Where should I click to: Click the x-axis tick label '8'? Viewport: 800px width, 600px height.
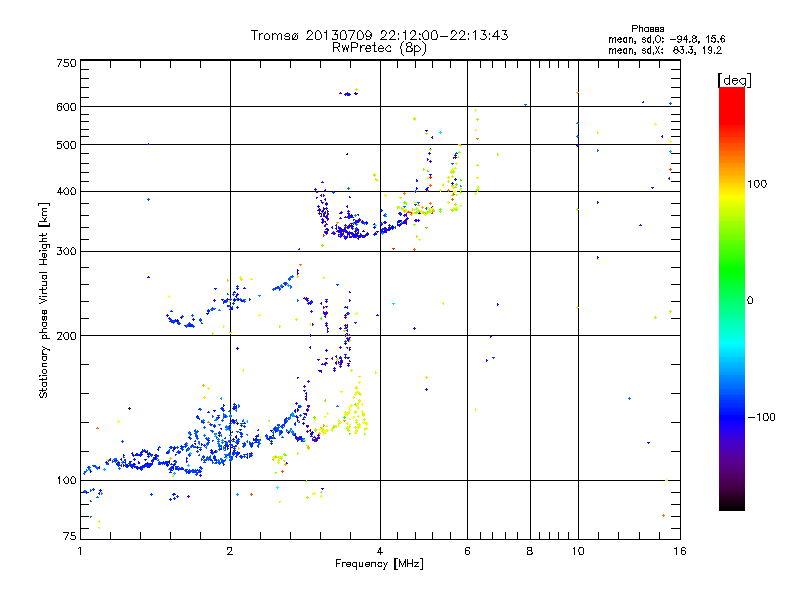pyautogui.click(x=530, y=551)
